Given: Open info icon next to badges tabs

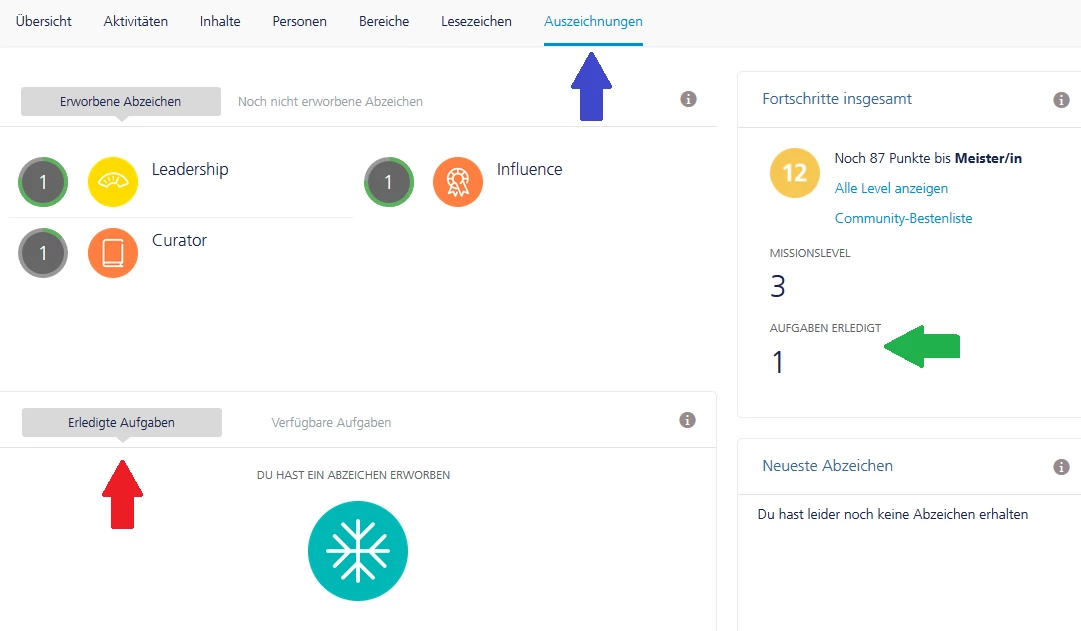Looking at the screenshot, I should 688,99.
